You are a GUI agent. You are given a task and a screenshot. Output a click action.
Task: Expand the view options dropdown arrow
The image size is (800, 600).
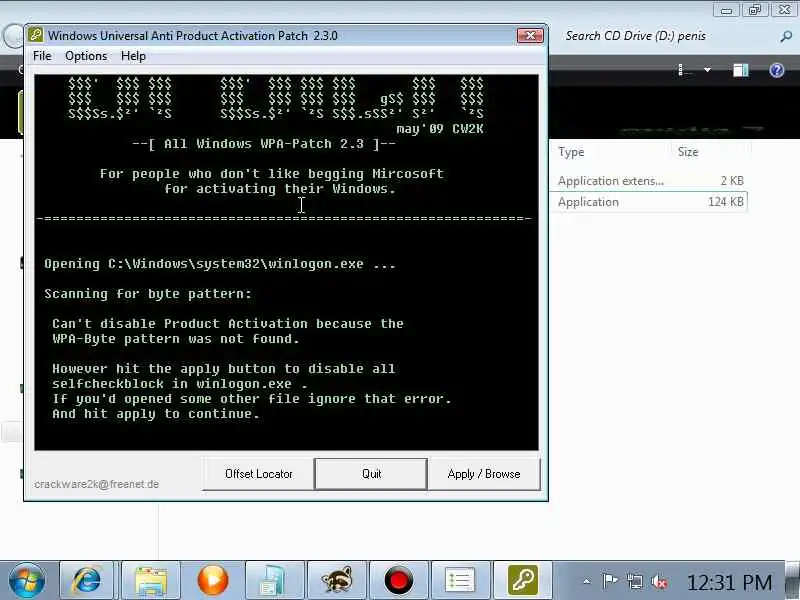pos(707,70)
